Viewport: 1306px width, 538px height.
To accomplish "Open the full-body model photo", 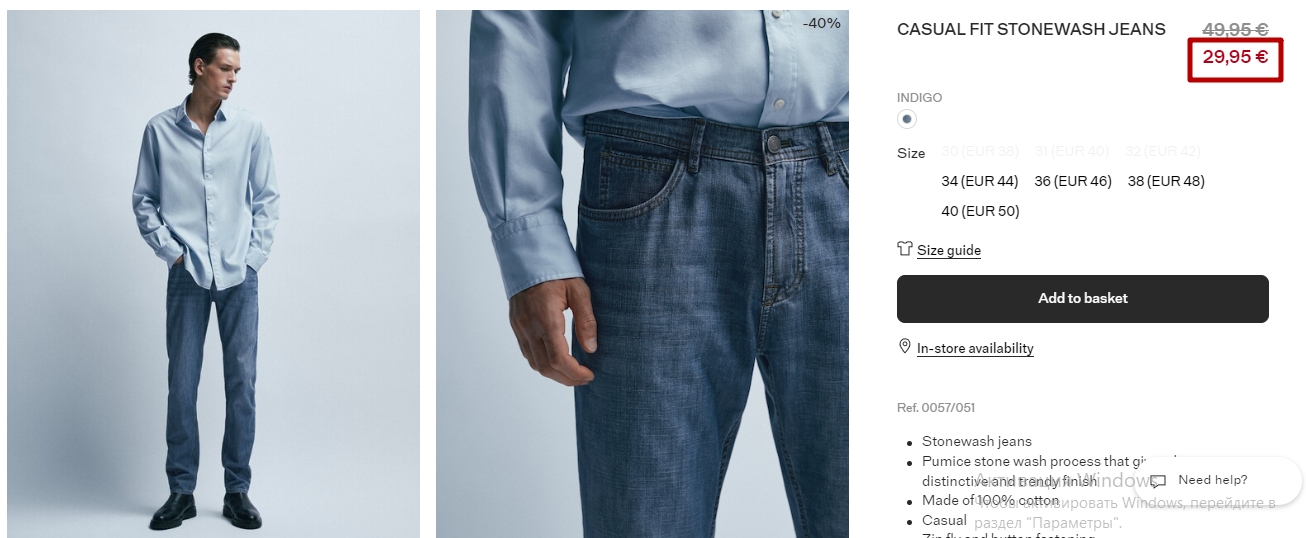I will [213, 274].
